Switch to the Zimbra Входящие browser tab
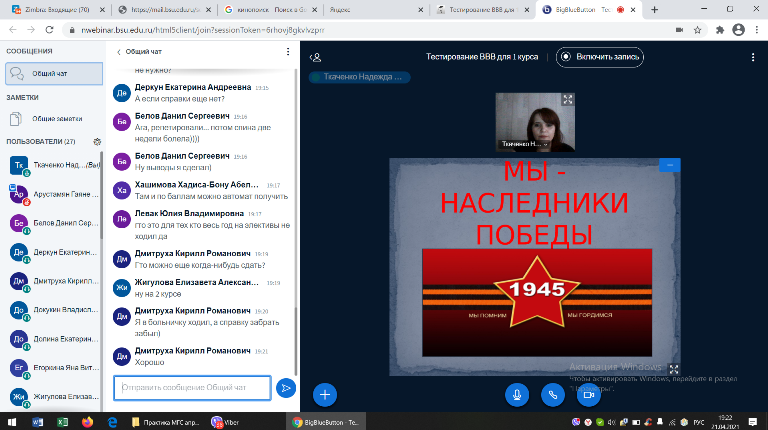Screen dimensions: 768x430 coord(50,10)
